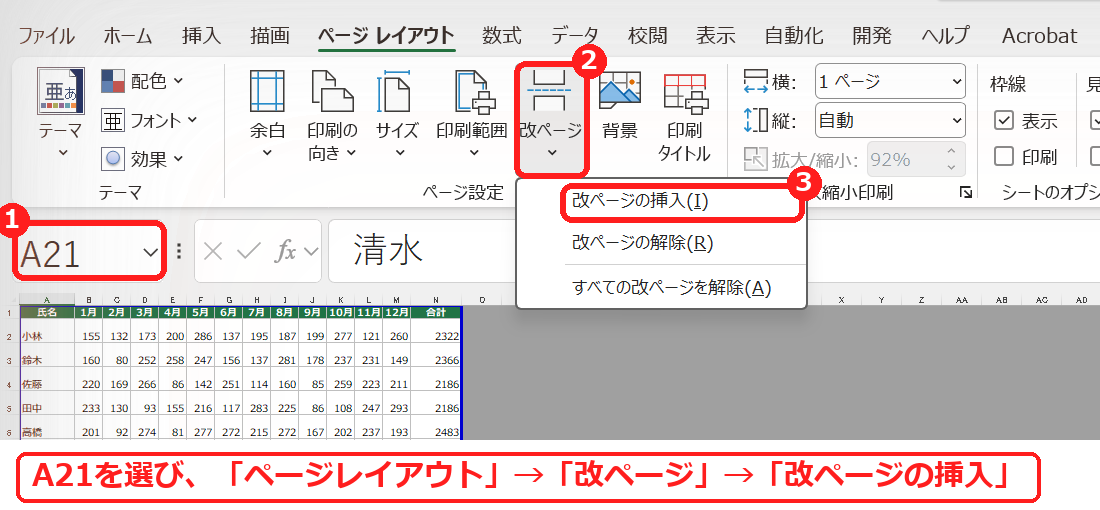
Task: Open the 効果 theme effects menu
Action: (142, 159)
